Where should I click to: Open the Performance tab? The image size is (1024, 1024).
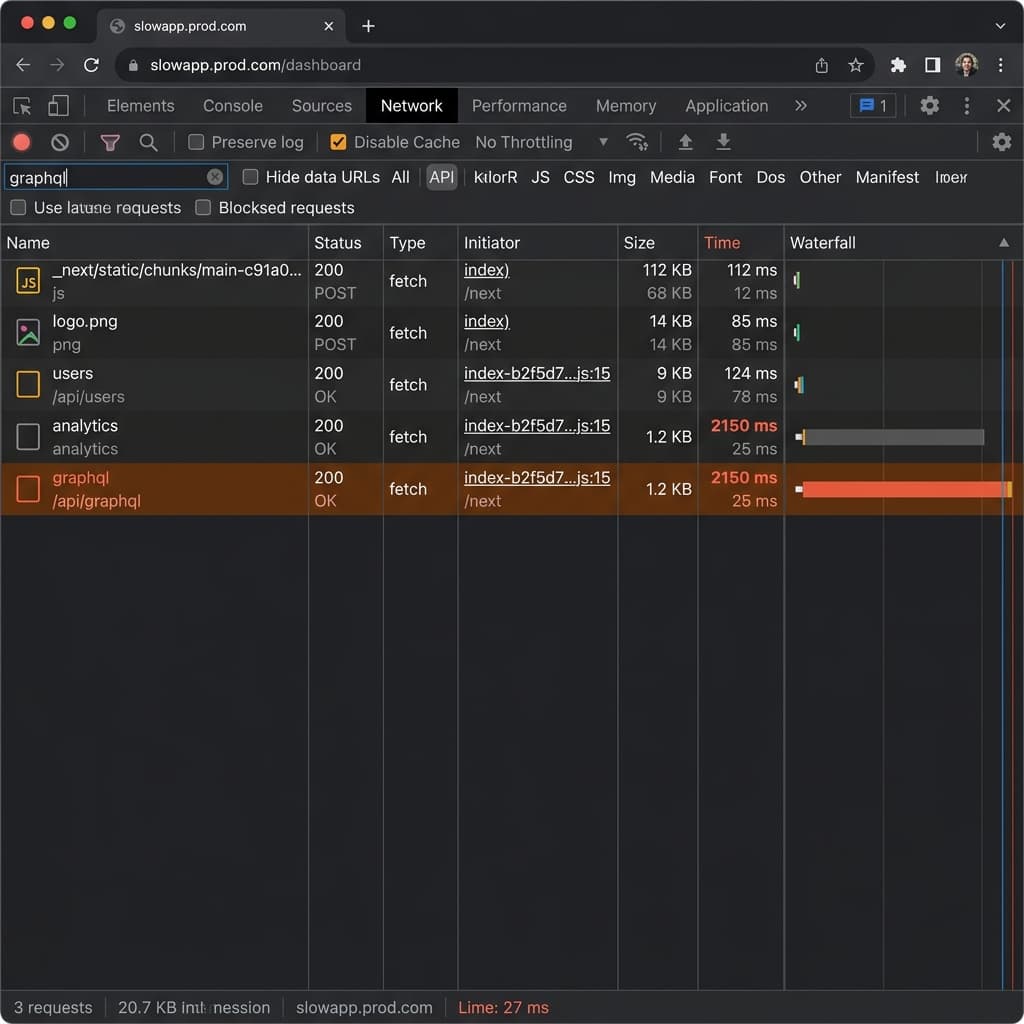(519, 106)
